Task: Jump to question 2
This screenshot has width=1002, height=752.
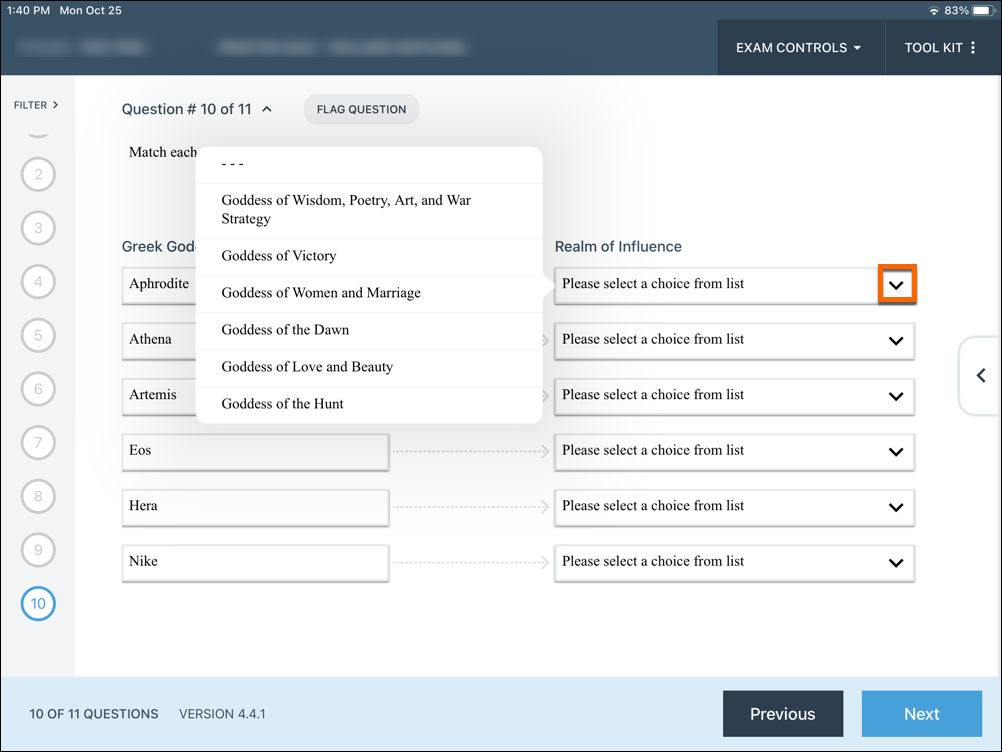Action: tap(38, 174)
